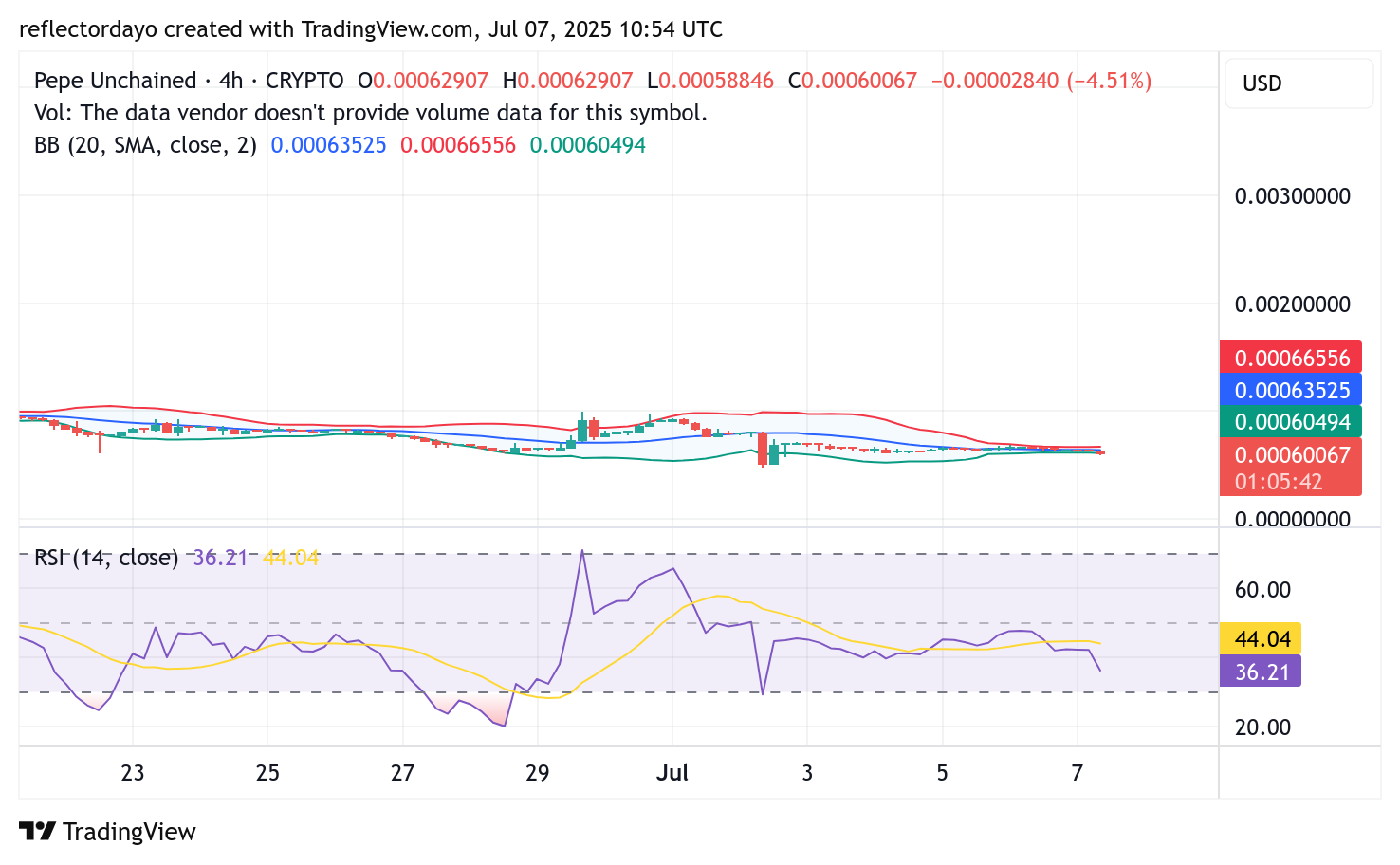Click the open price O0.00062907 in header
This screenshot has height=865, width=1400.
[423, 81]
